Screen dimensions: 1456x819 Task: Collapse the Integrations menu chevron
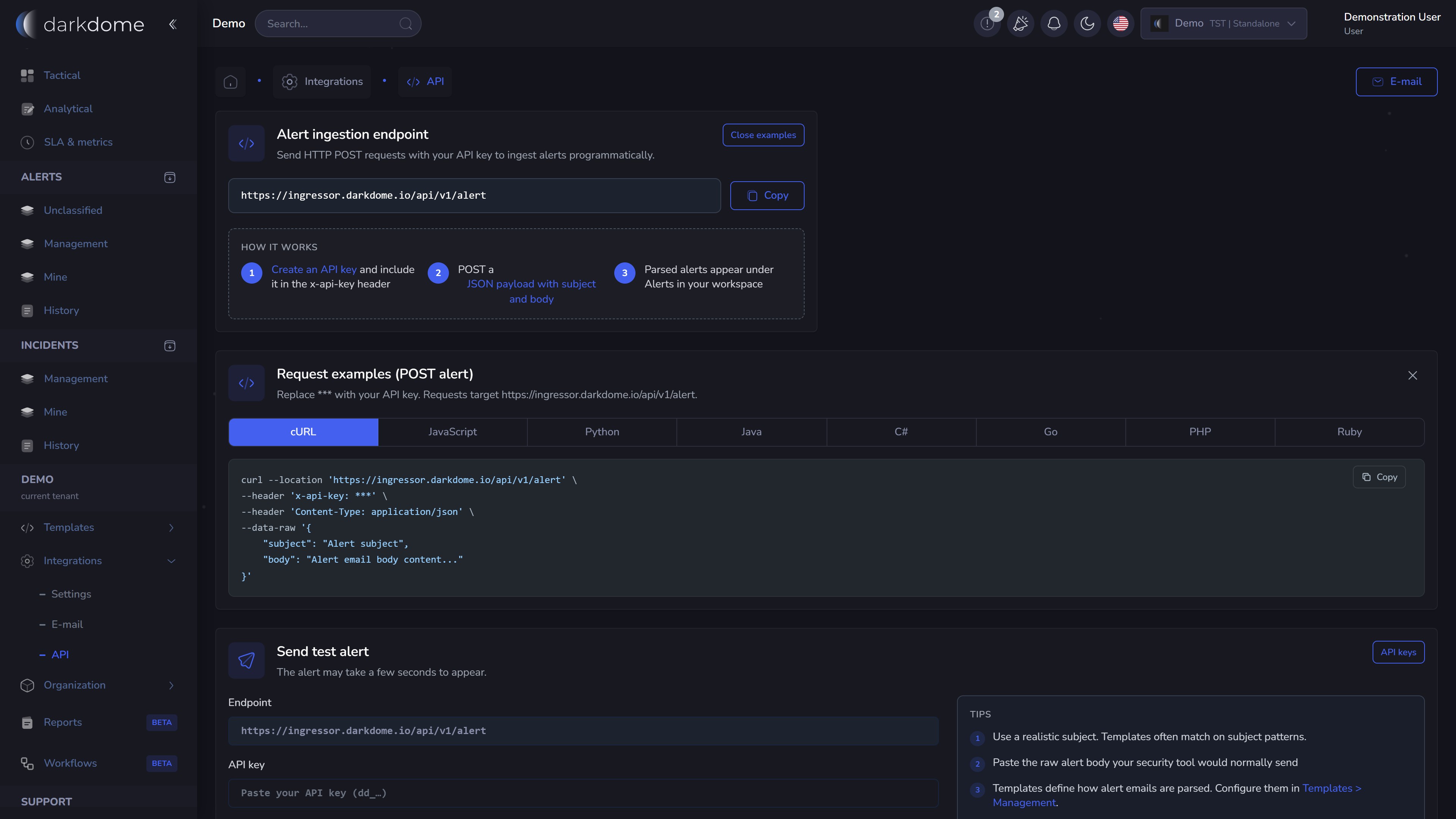171,561
